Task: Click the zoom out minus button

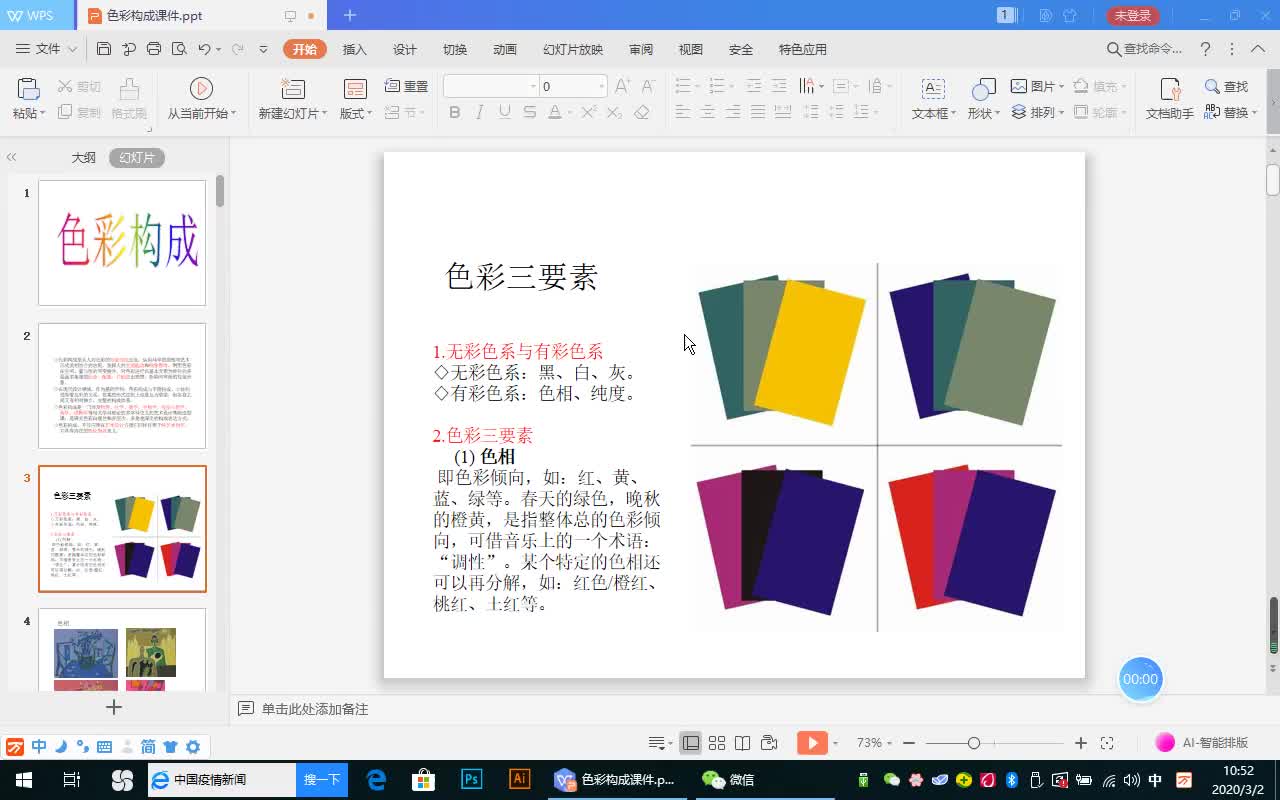Action: click(908, 743)
